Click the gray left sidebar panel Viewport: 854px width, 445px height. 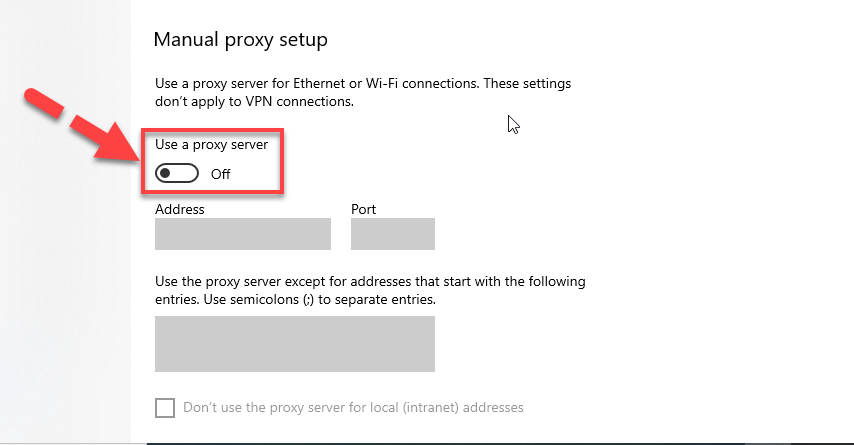65,222
